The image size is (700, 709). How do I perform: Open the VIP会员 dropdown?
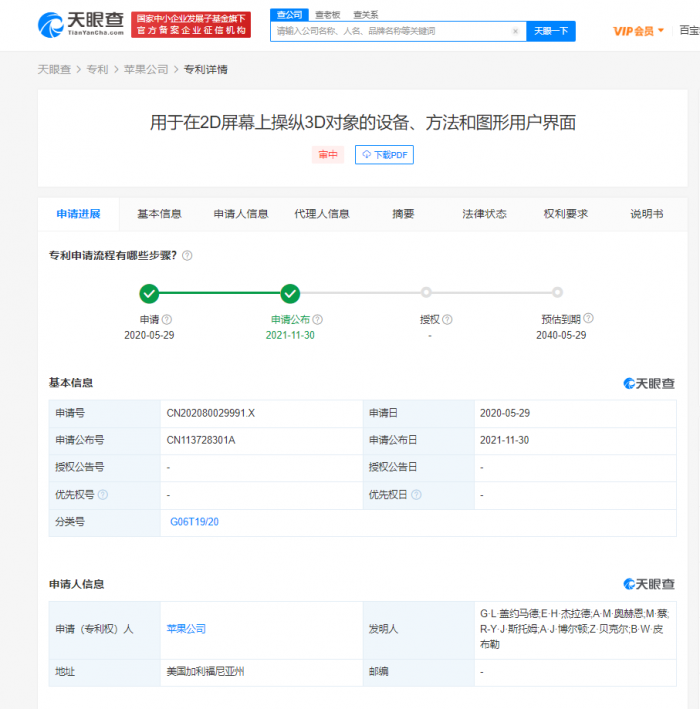[639, 31]
